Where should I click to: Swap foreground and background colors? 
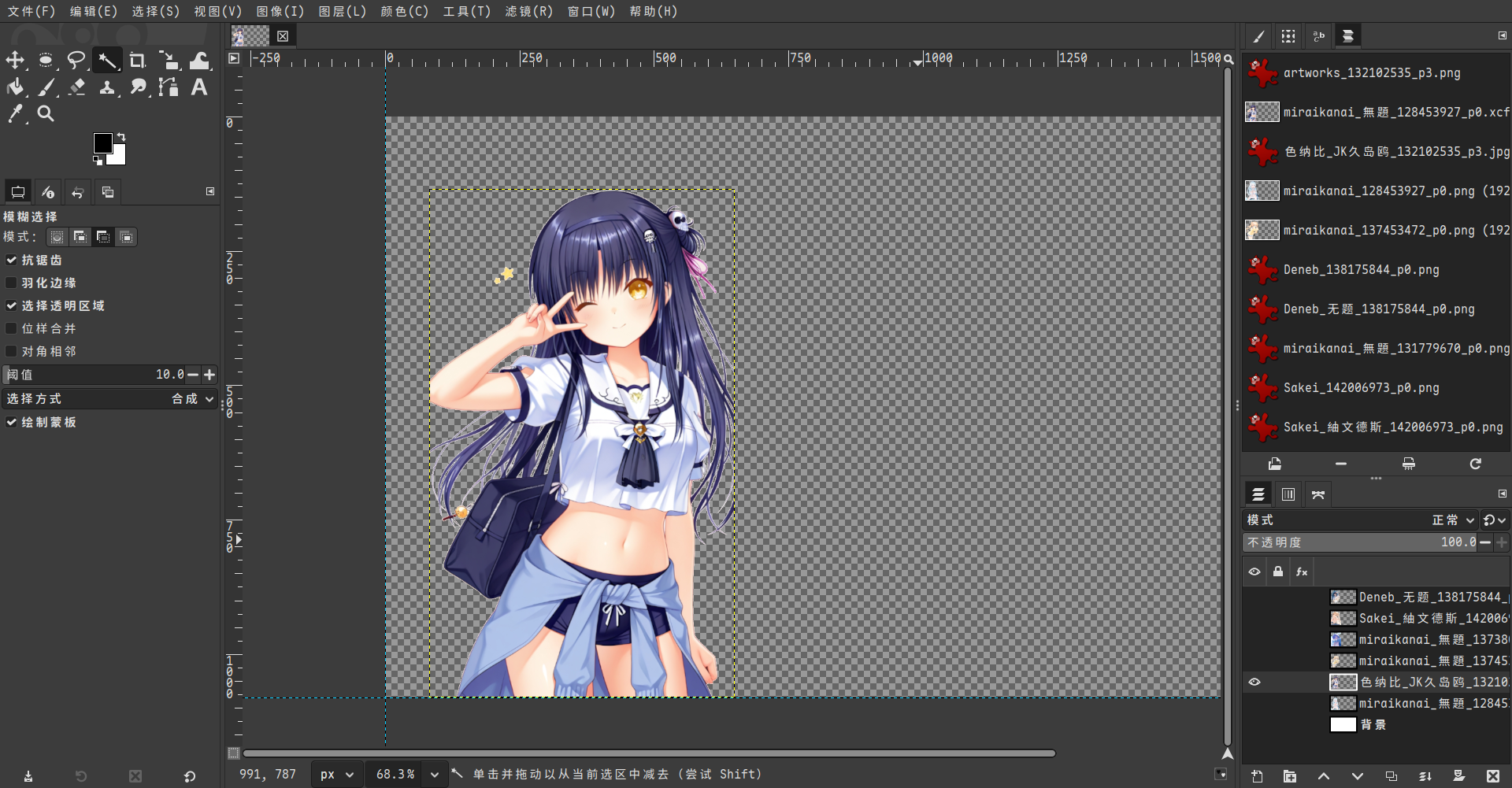[121, 137]
